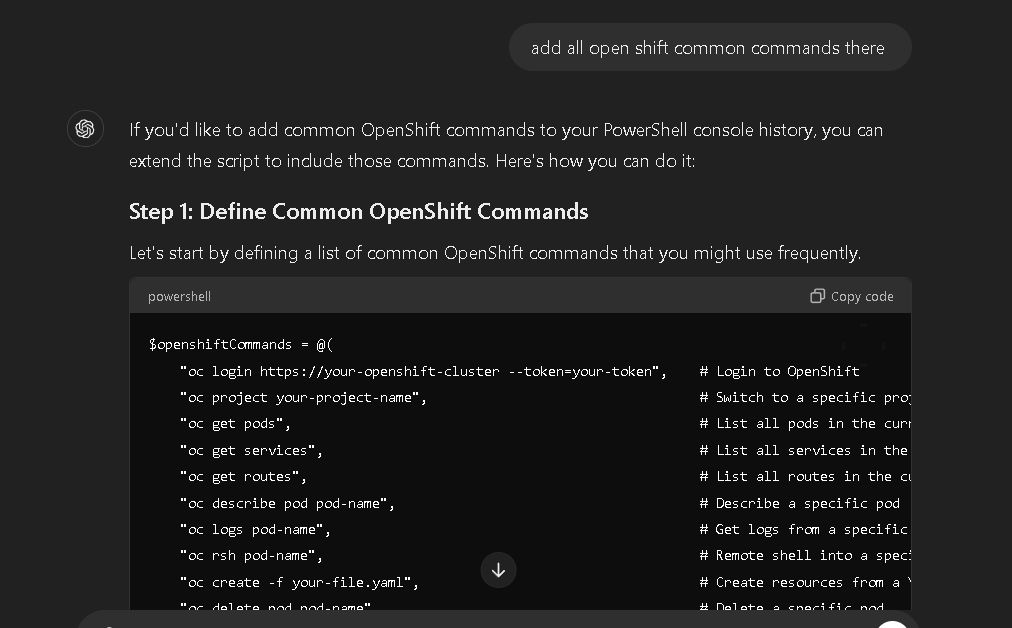Image resolution: width=1012 pixels, height=628 pixels.
Task: Click the '# List all pods in the' comment
Action: [x=805, y=424]
